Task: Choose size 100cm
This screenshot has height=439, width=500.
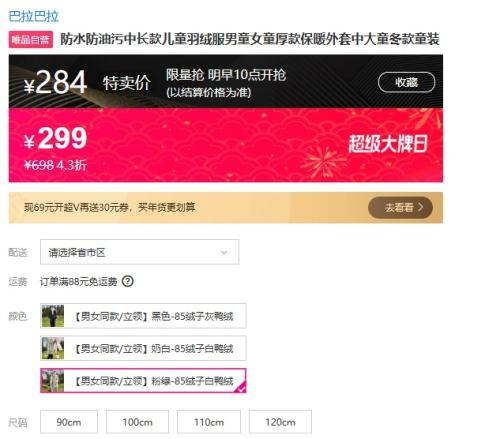Action: (137, 422)
